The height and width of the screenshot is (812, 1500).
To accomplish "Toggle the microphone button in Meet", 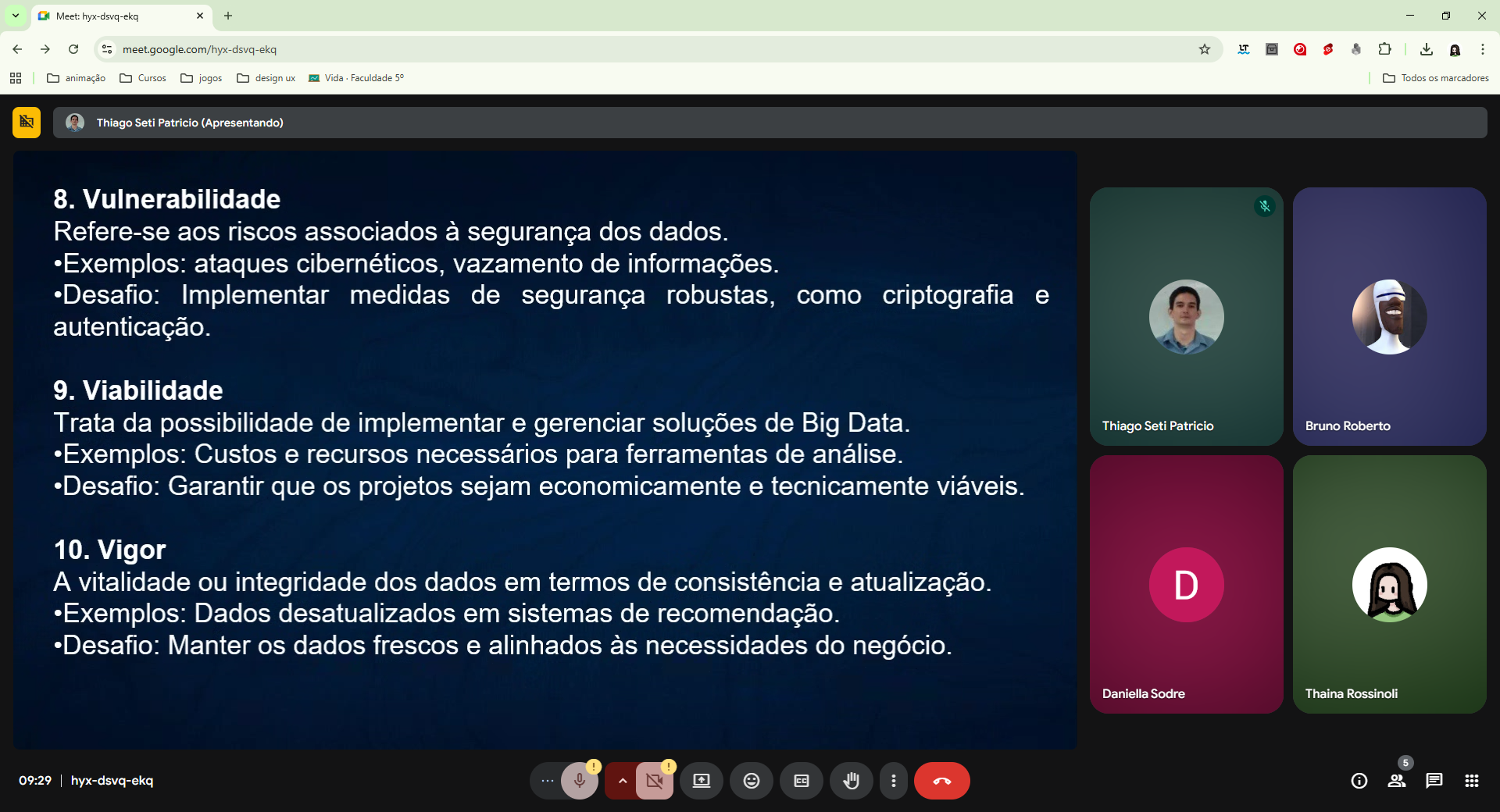I will [x=580, y=781].
